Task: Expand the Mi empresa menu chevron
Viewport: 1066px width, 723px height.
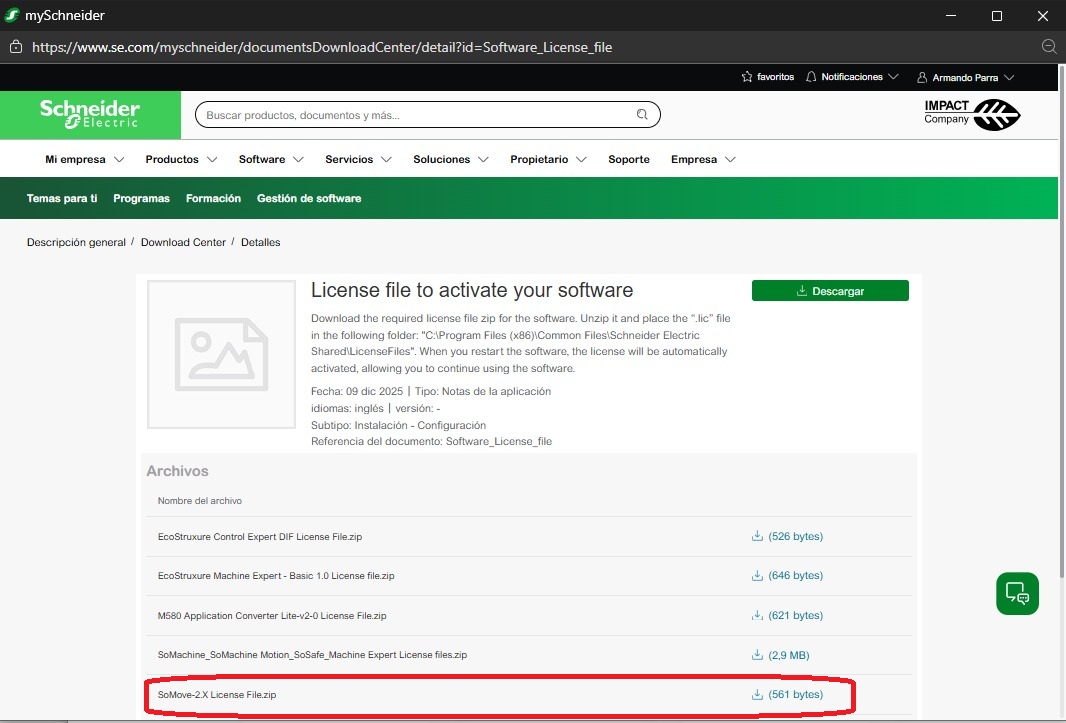Action: pos(119,159)
